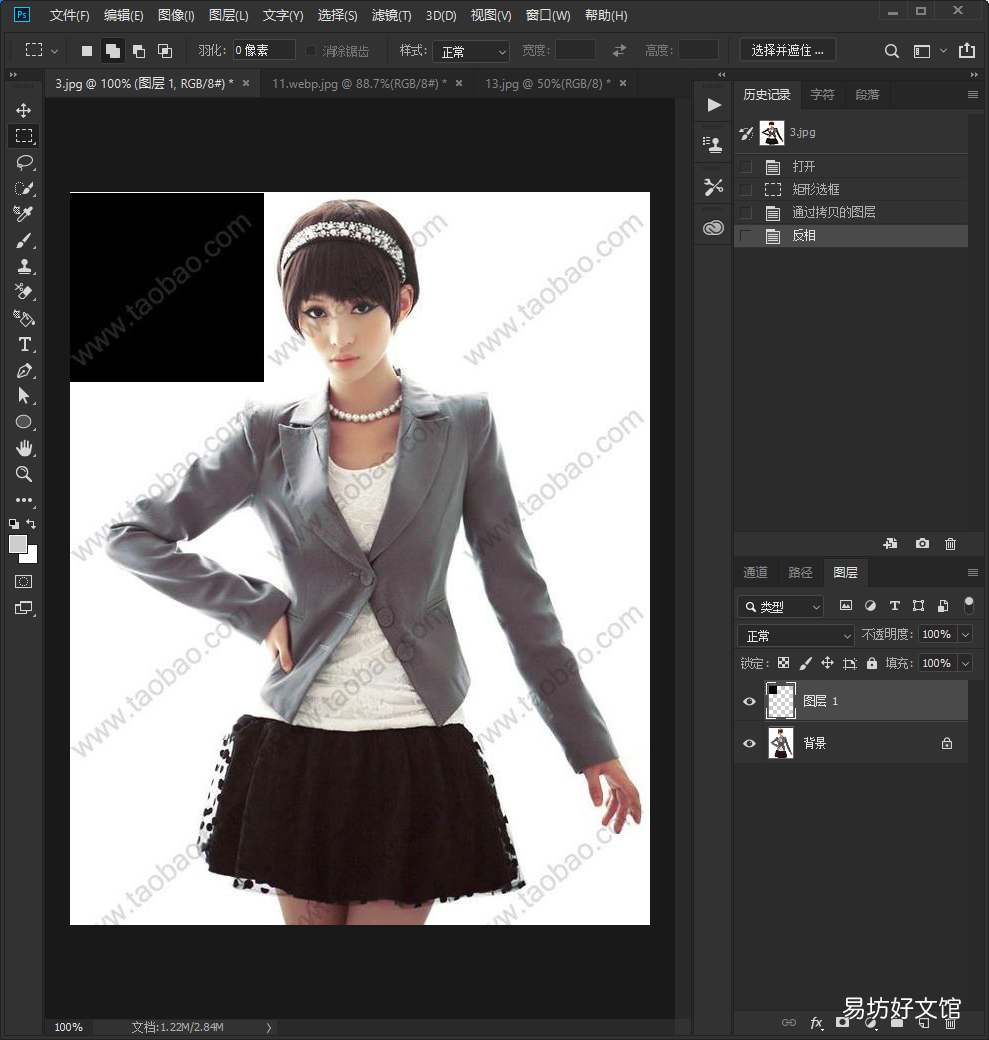The height and width of the screenshot is (1040, 989).
Task: Click the Clone Stamp tool
Action: [x=24, y=267]
